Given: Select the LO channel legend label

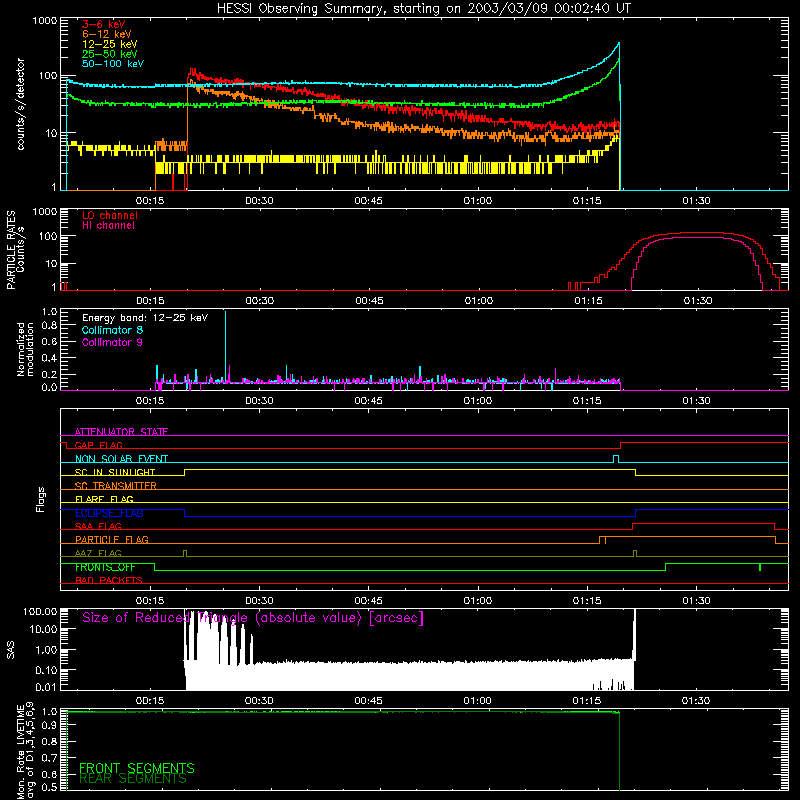Looking at the screenshot, I should click(110, 215).
